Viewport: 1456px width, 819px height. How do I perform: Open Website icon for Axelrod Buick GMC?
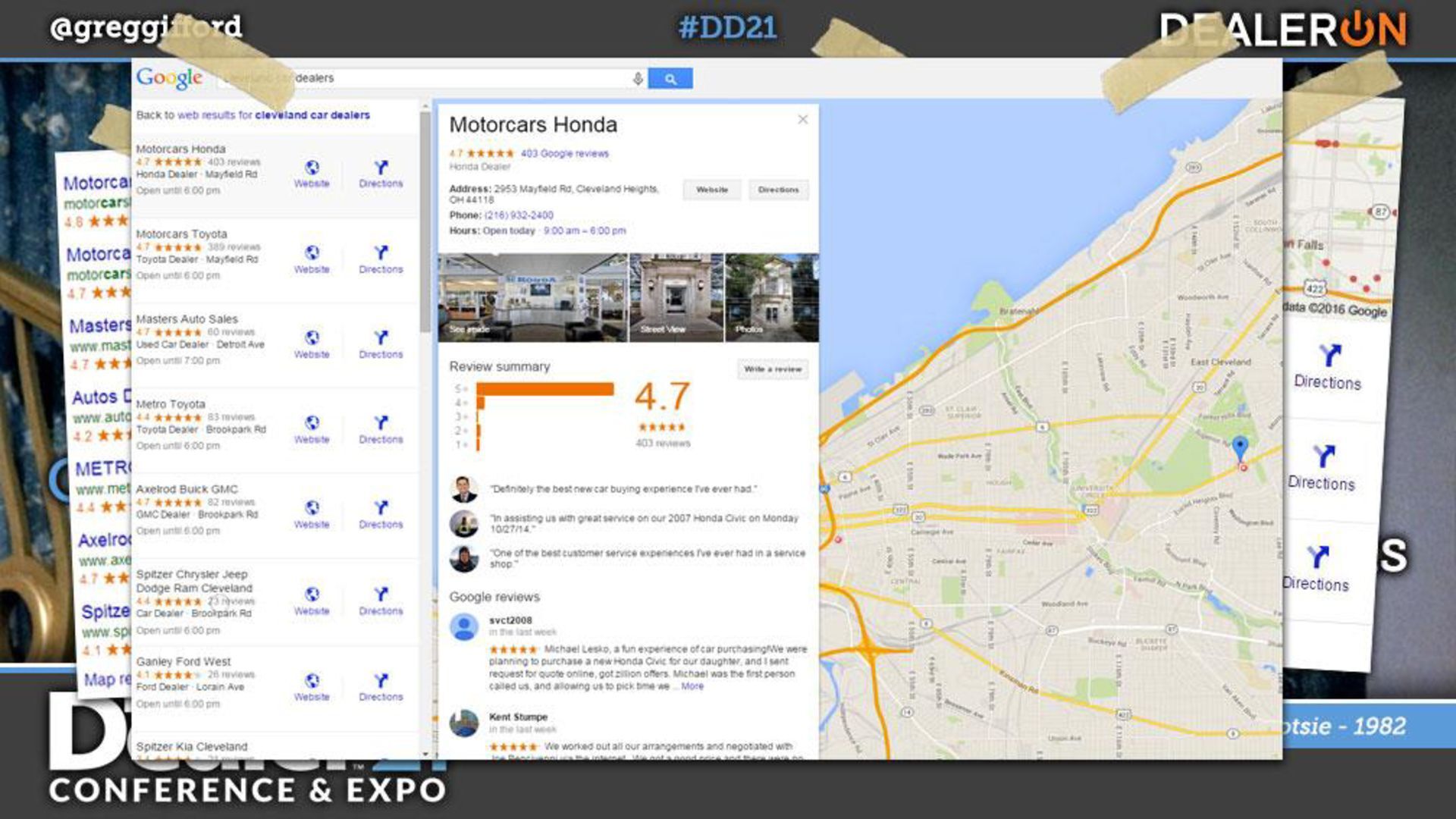(x=312, y=507)
